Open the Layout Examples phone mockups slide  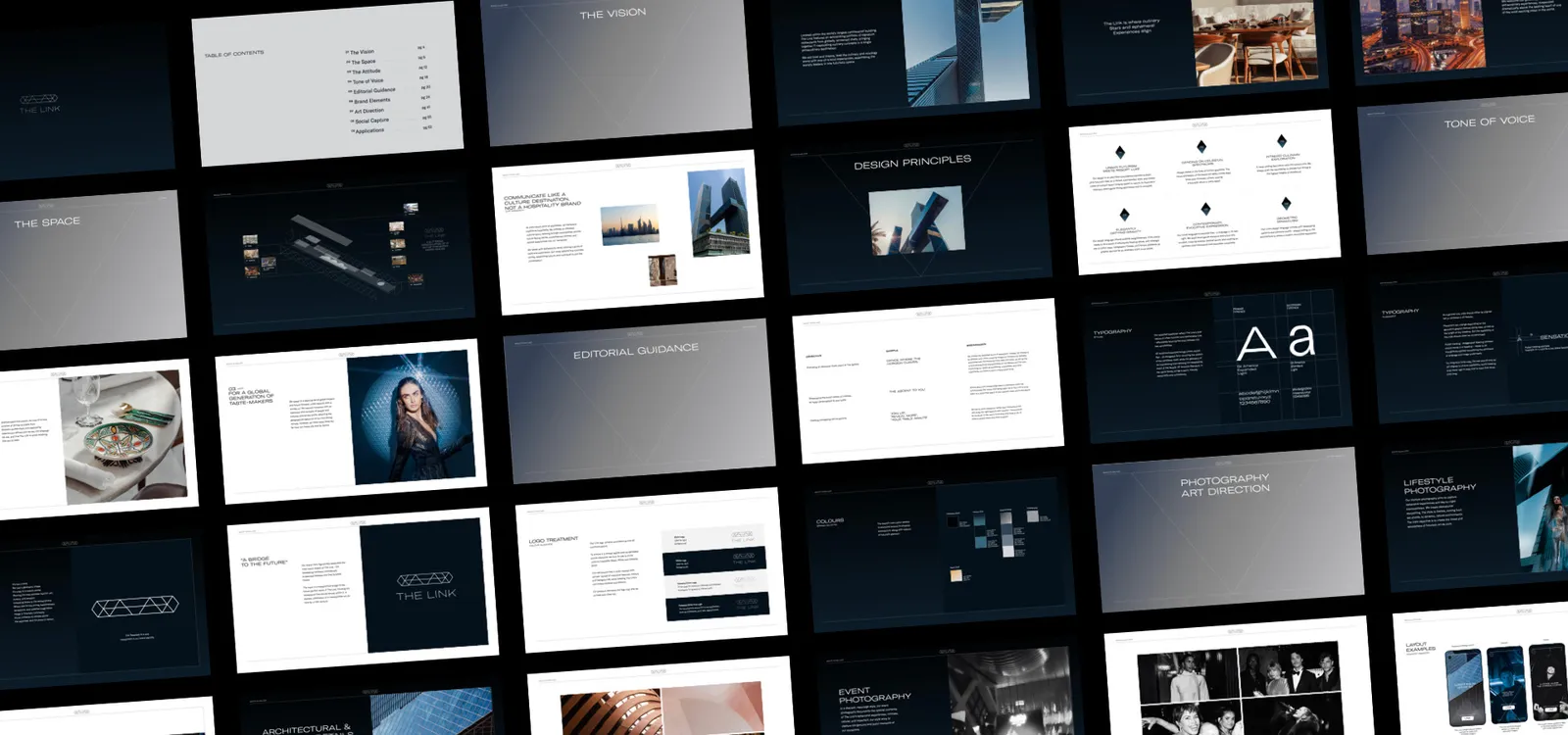[x=1481, y=671]
